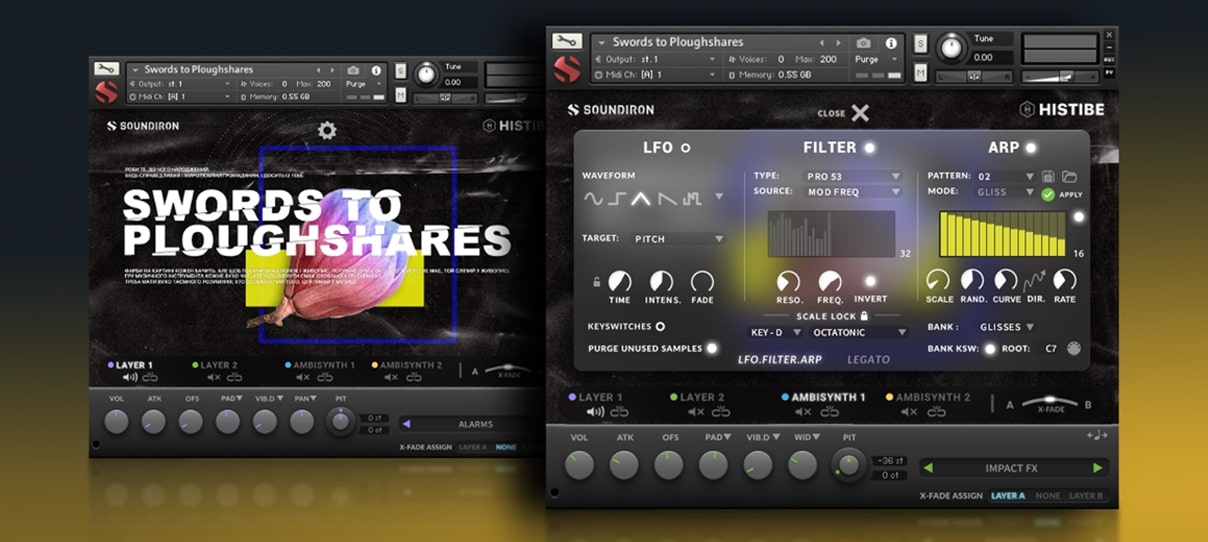Open the Octatonic scale dropdown
The height and width of the screenshot is (542, 1208).
tap(860, 332)
